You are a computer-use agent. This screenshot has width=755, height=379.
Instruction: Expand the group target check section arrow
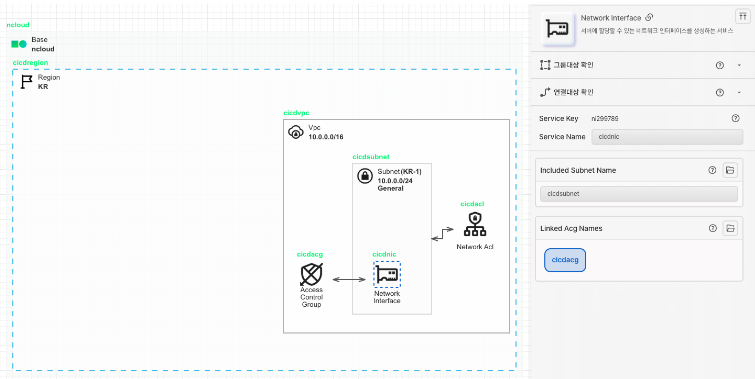coord(739,65)
